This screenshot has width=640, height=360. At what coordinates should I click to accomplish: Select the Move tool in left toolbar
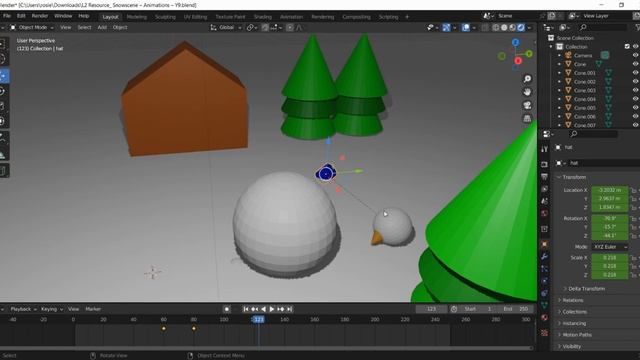[x=3, y=76]
